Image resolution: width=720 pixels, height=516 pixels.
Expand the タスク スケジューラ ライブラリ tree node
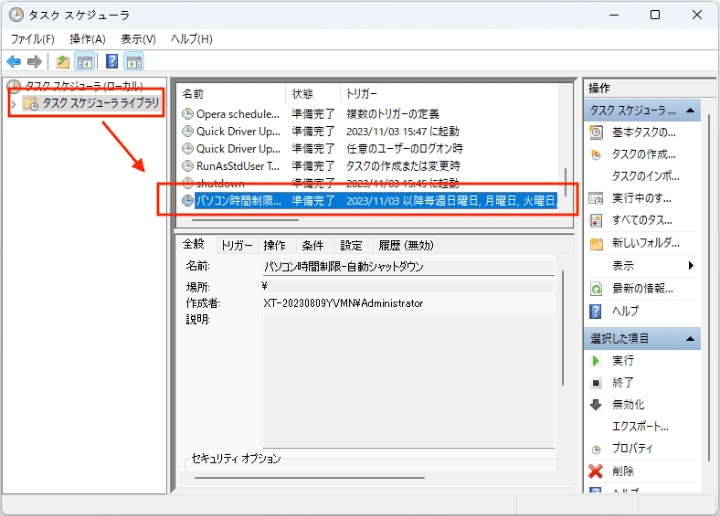click(x=13, y=104)
